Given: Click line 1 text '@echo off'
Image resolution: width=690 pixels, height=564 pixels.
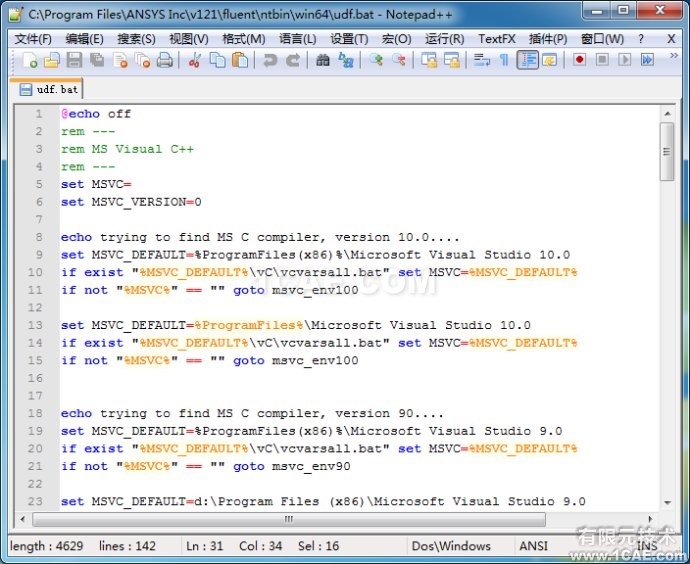Looking at the screenshot, I should tap(96, 114).
